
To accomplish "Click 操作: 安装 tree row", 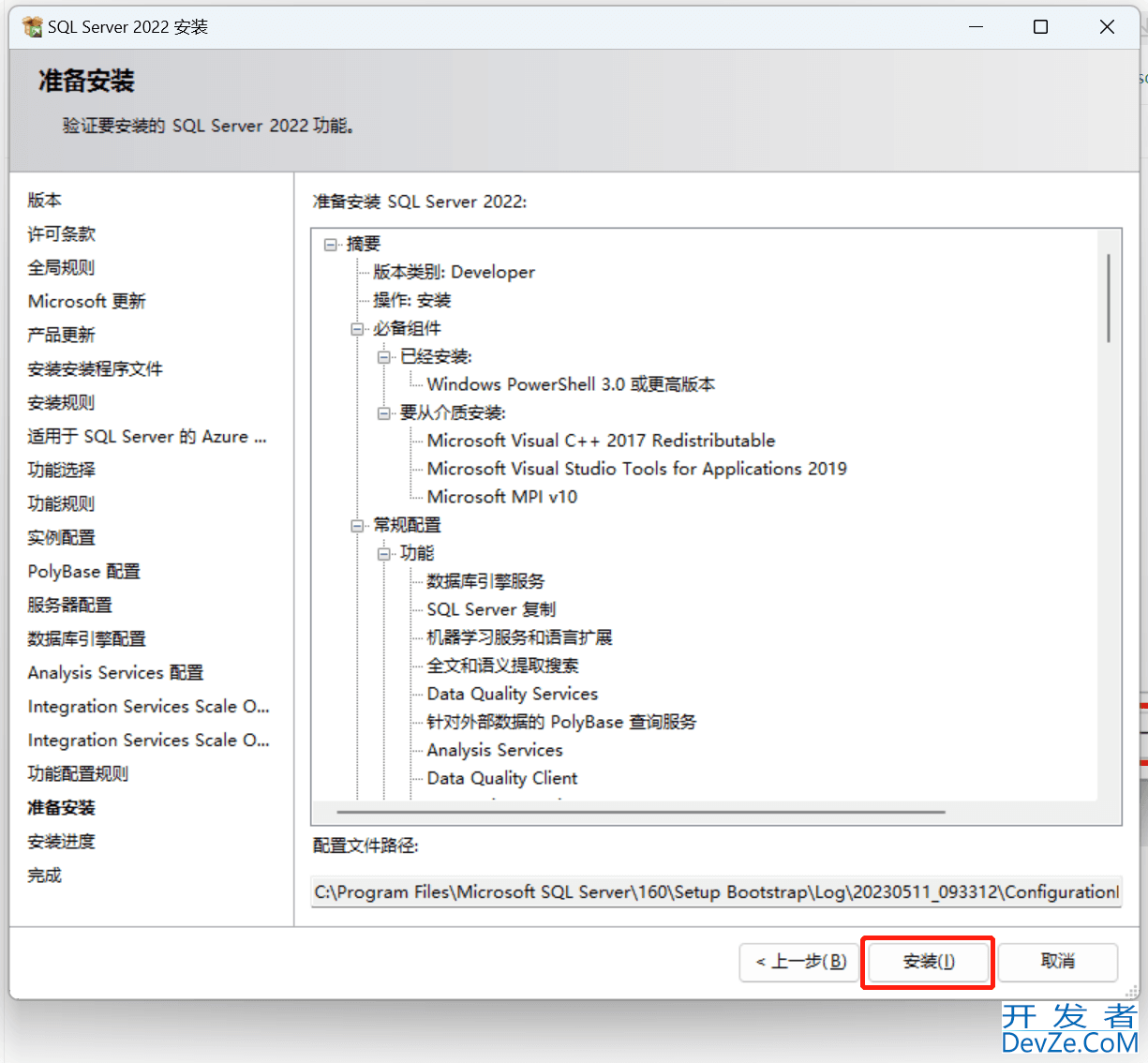I will pos(412,300).
